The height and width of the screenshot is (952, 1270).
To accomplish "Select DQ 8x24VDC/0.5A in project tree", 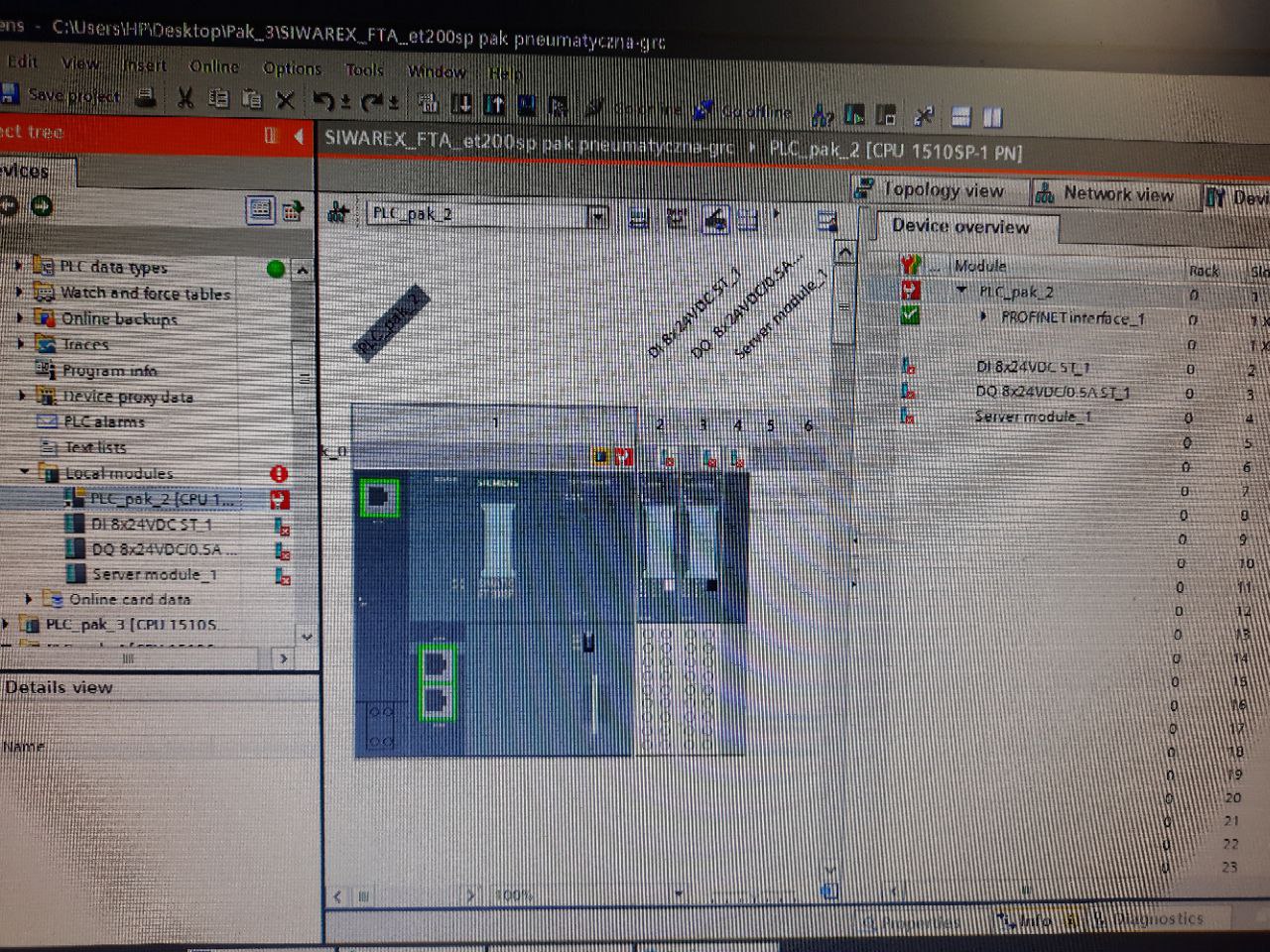I will click(x=164, y=549).
